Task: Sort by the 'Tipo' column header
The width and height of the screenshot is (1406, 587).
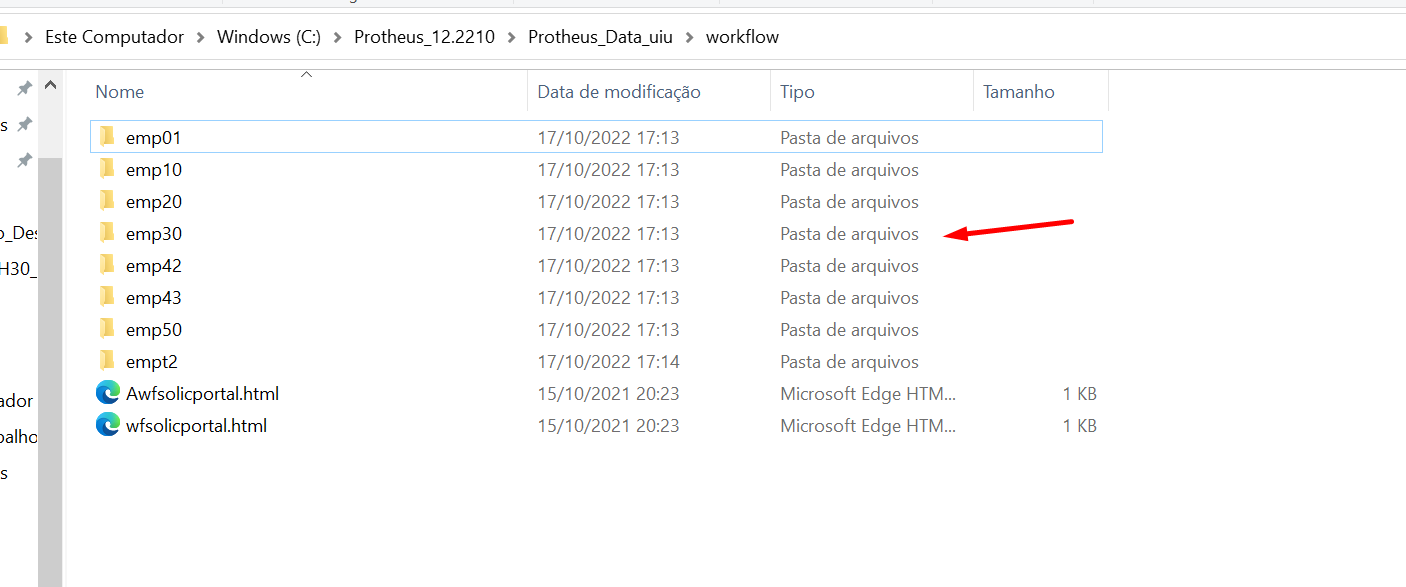Action: pyautogui.click(x=871, y=91)
